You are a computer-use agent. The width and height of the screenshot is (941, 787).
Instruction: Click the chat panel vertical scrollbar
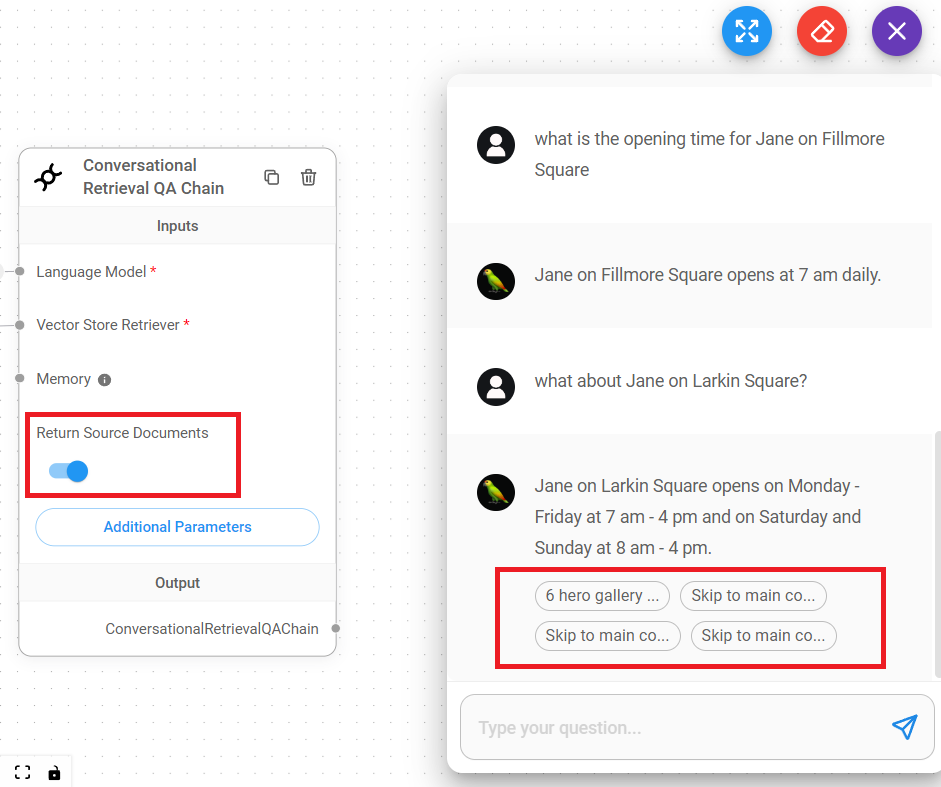(936, 550)
